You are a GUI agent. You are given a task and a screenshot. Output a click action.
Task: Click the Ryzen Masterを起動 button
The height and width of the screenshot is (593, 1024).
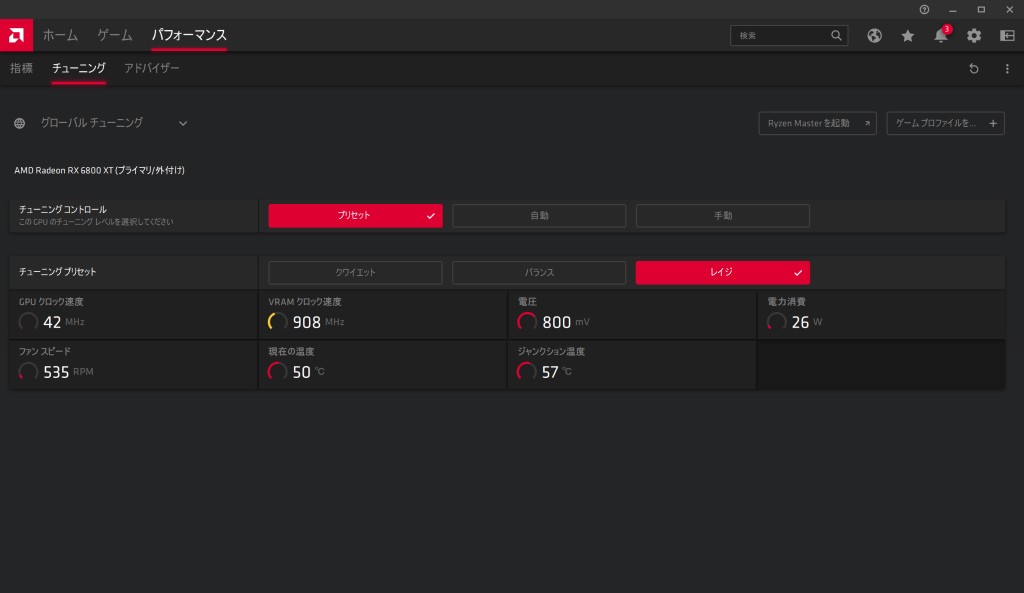click(x=818, y=123)
